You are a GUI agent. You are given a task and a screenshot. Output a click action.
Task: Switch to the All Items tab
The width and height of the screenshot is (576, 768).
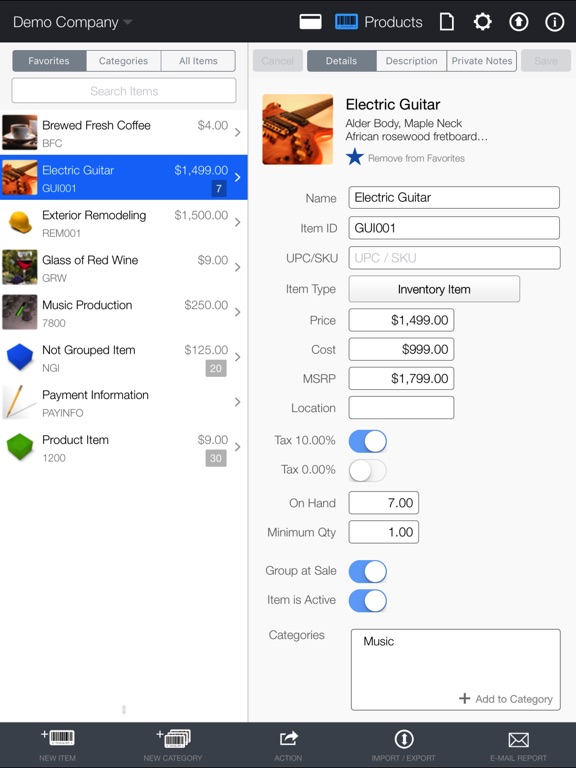[x=198, y=61]
